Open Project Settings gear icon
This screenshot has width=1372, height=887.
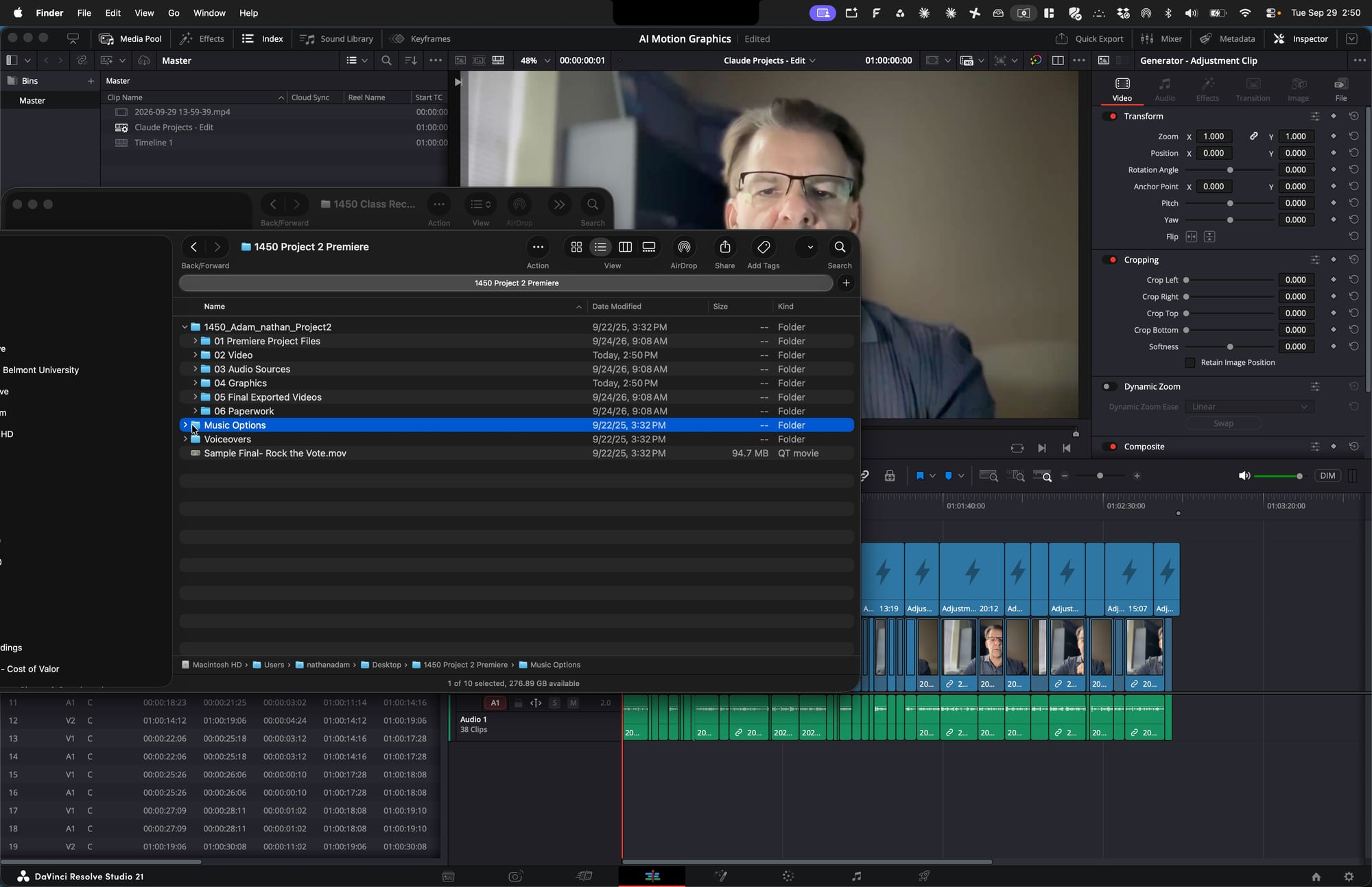1349,876
